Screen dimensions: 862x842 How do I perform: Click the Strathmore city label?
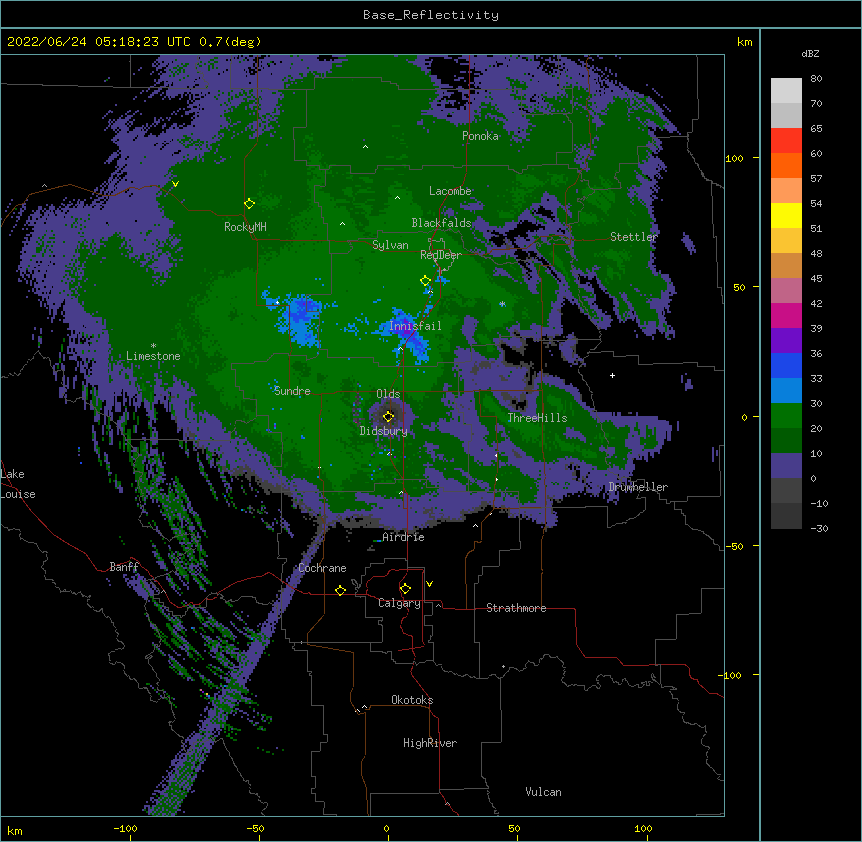point(516,608)
